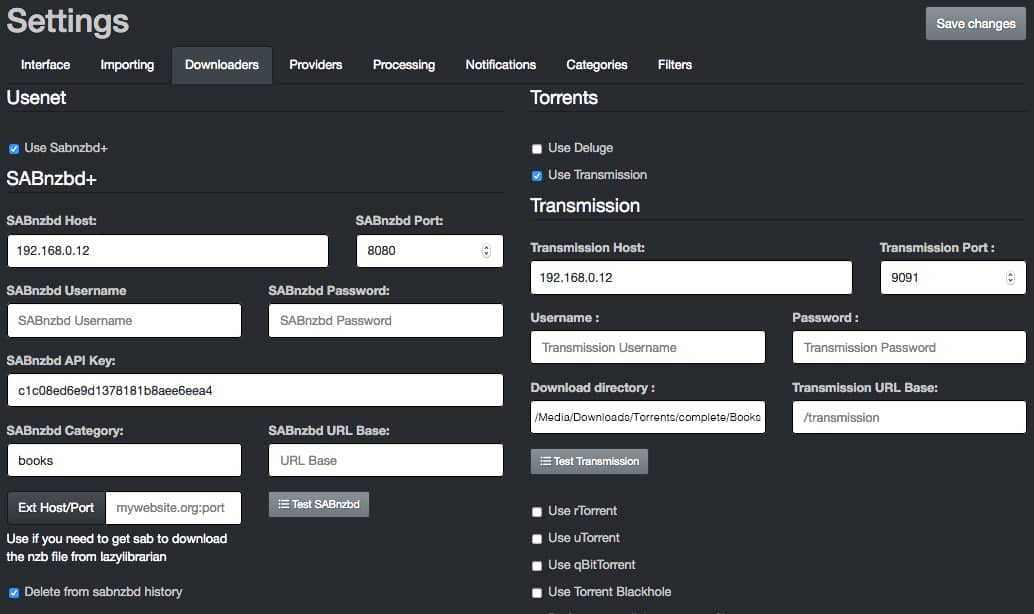The width and height of the screenshot is (1034, 614).
Task: Click the Torrents section heading
Action: click(x=564, y=98)
